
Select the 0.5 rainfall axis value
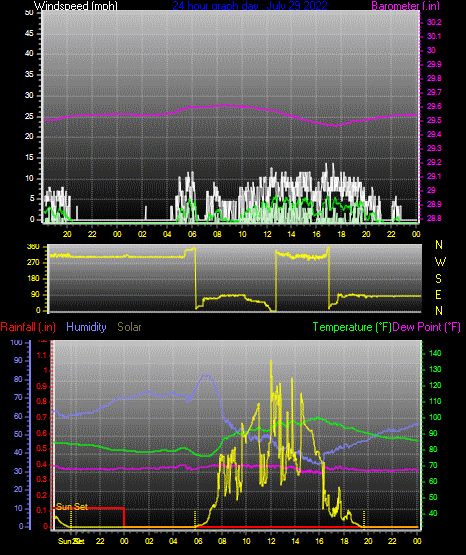(42, 448)
